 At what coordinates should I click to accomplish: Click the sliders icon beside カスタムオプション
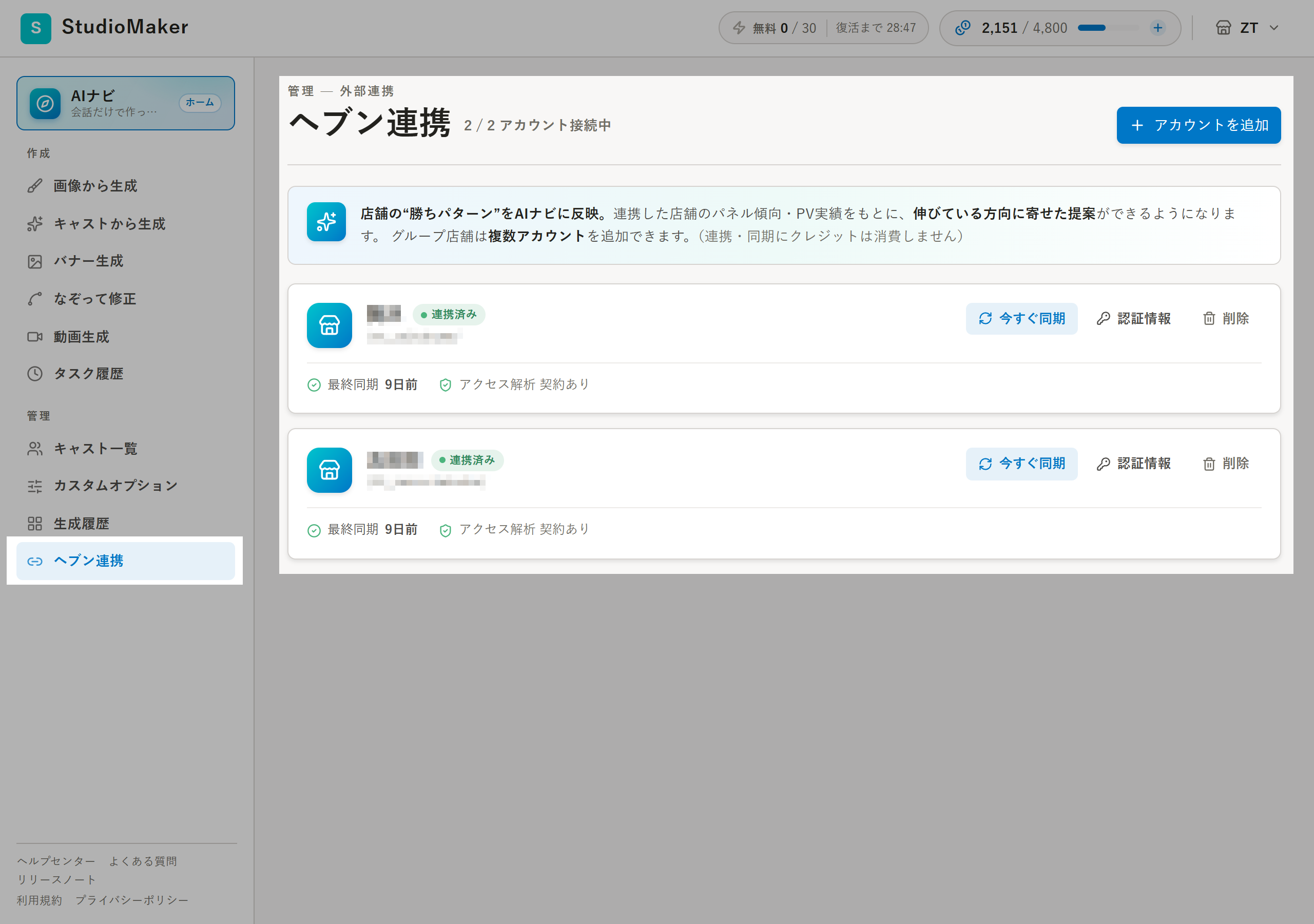pyautogui.click(x=35, y=486)
